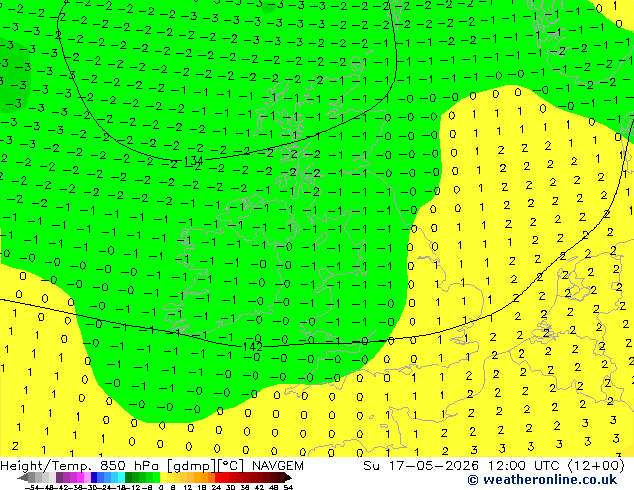Click the 'Height/Temp. 850 hPa' map title
This screenshot has height=490, width=634.
click(80, 466)
